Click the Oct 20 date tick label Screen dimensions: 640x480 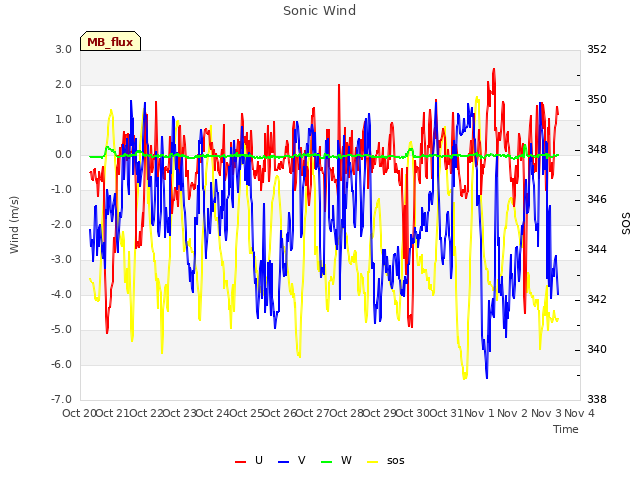(79, 413)
